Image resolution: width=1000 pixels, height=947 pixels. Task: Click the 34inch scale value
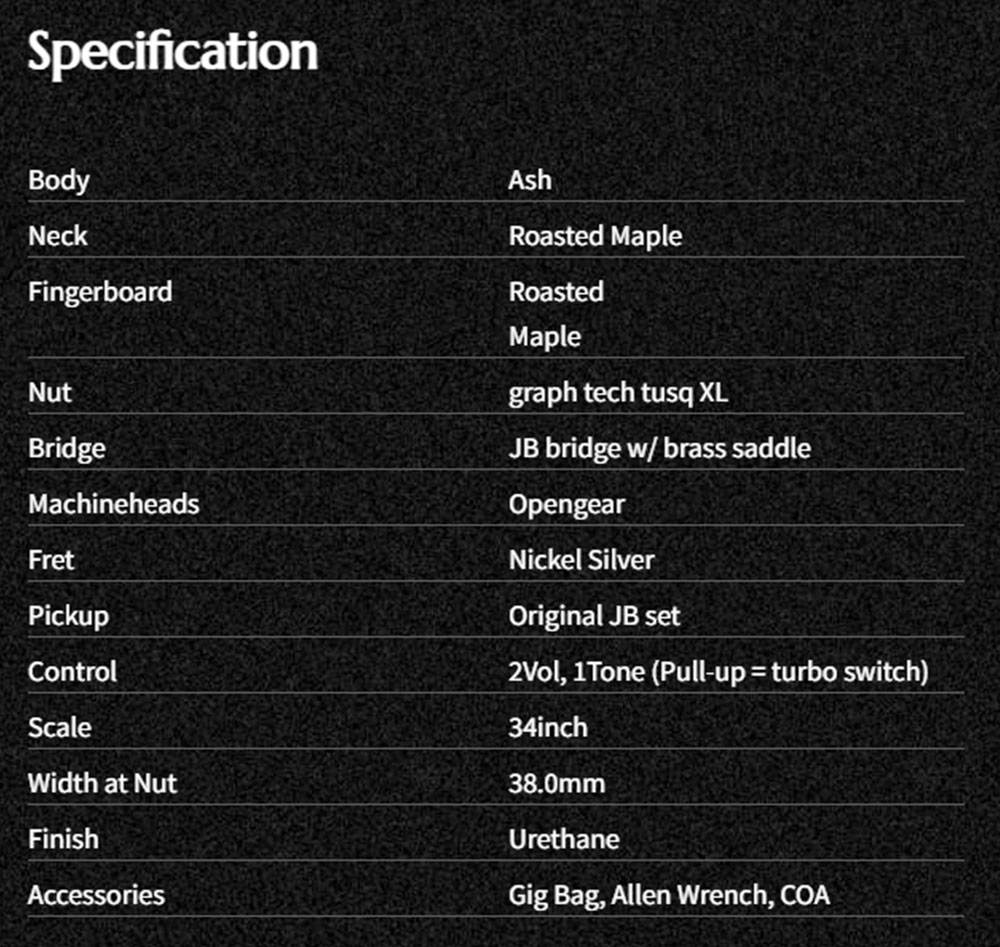click(x=548, y=728)
